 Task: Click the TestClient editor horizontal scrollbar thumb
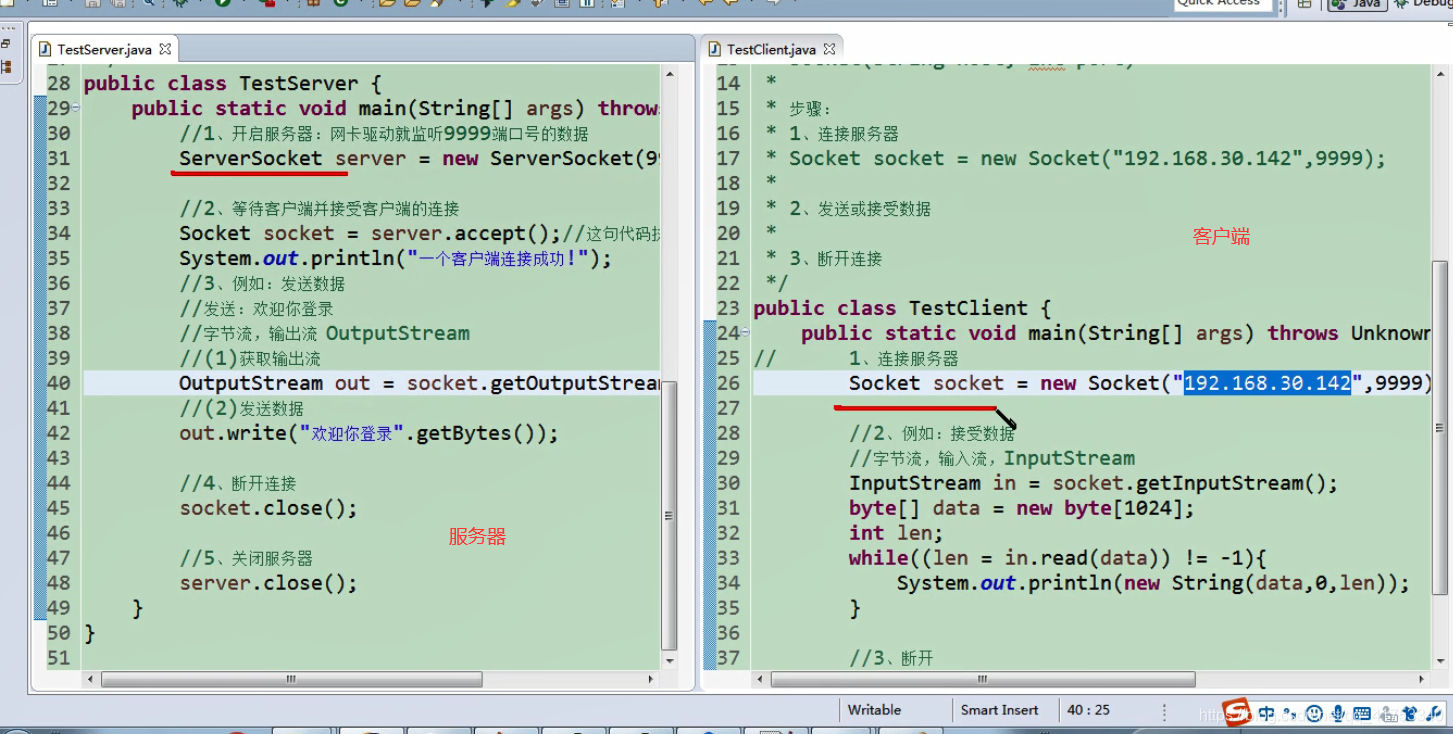point(983,679)
